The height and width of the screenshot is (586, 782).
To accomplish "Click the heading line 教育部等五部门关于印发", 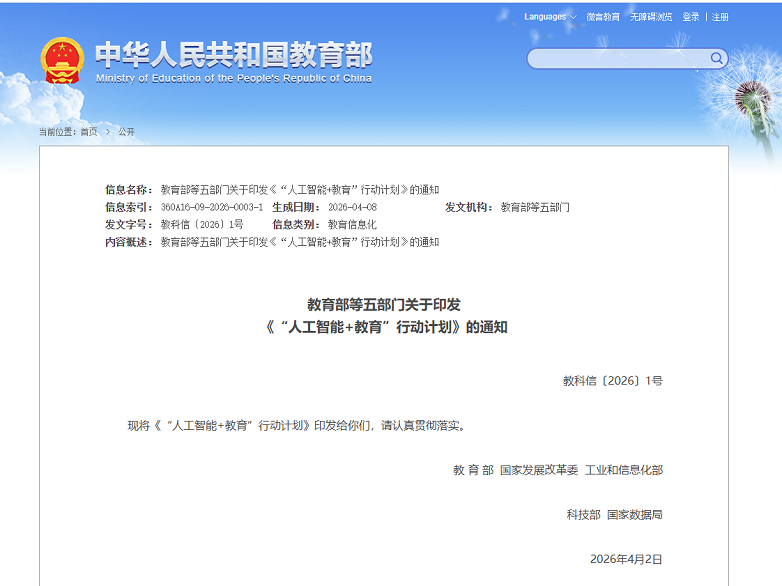I will (x=384, y=304).
